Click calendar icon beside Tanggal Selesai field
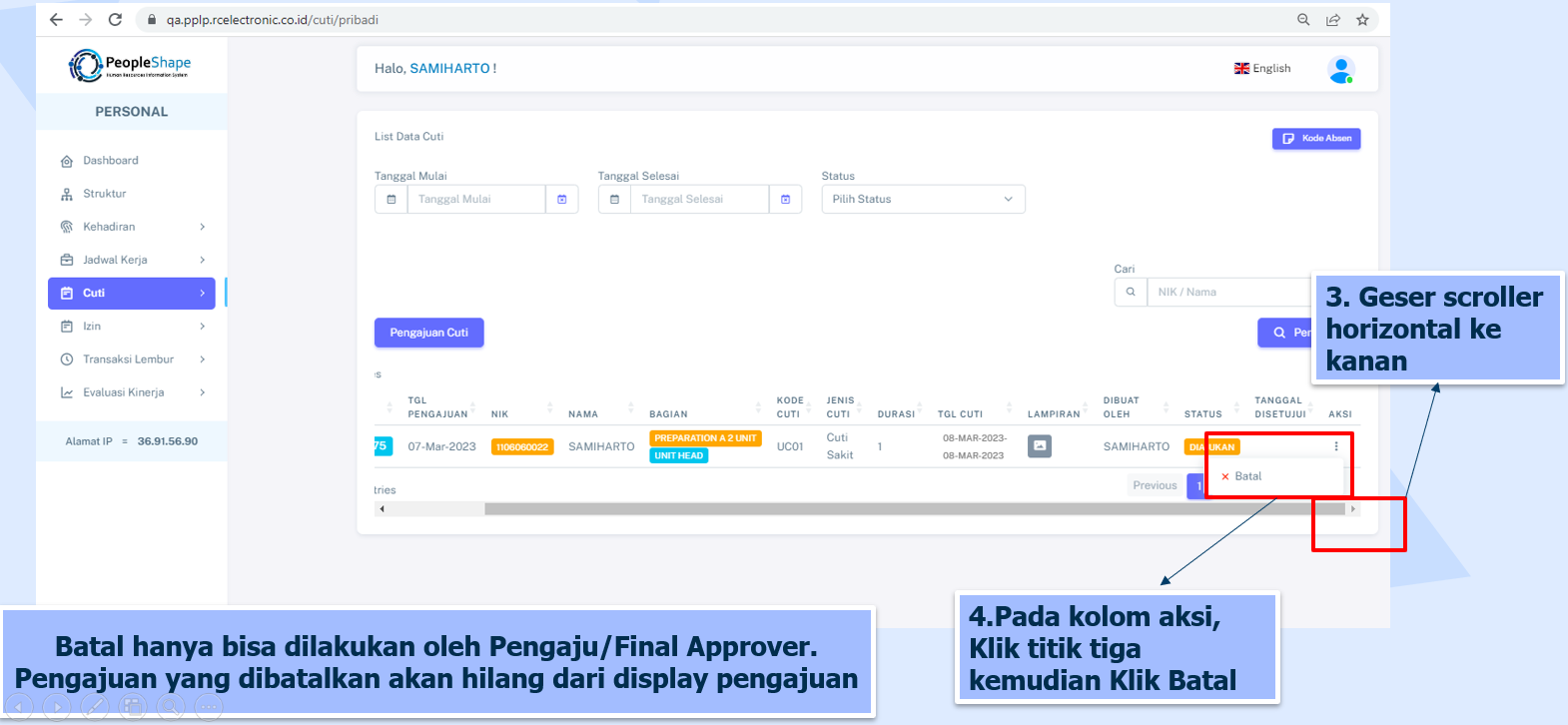This screenshot has height=725, width=1568. (785, 200)
